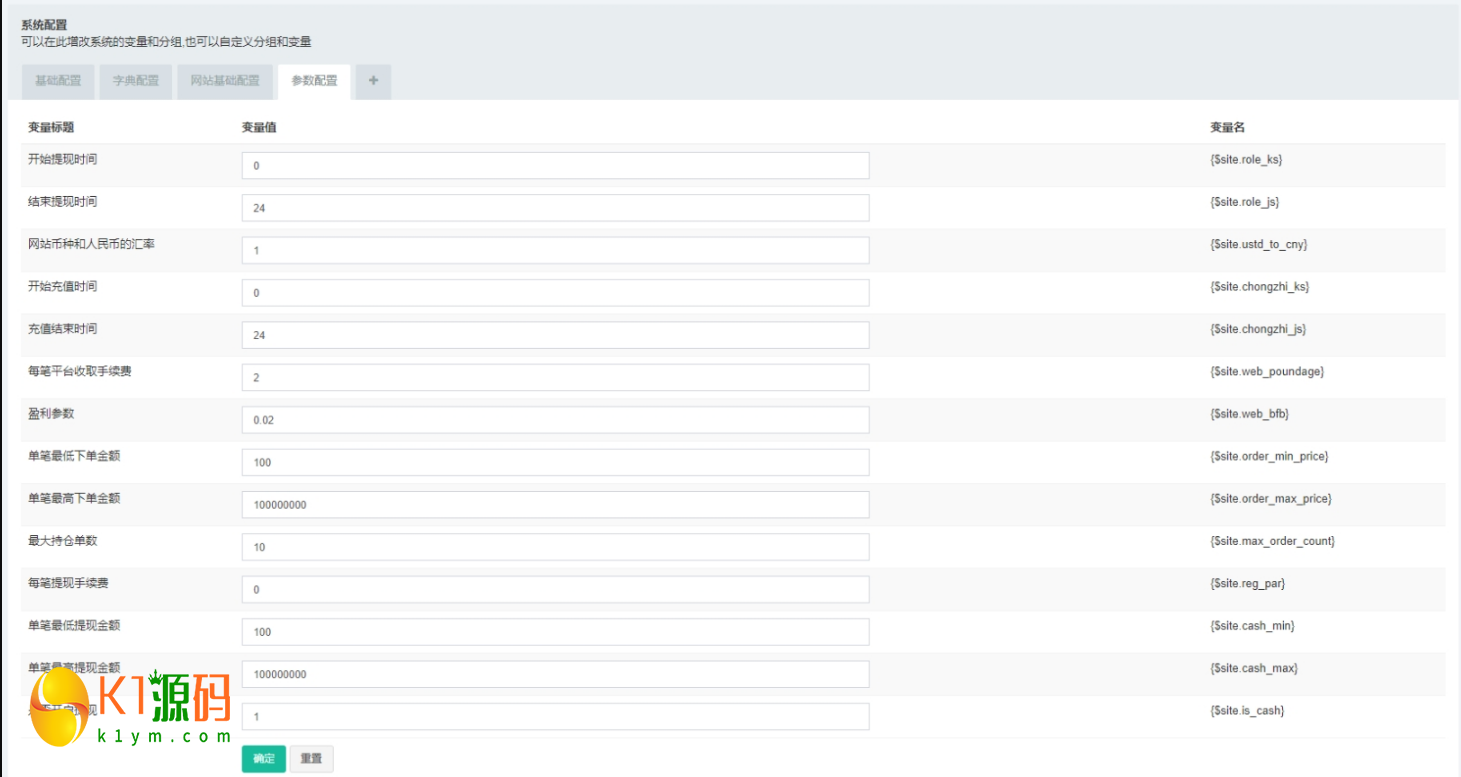
Task: Click the plus icon to add a group
Action: click(373, 81)
